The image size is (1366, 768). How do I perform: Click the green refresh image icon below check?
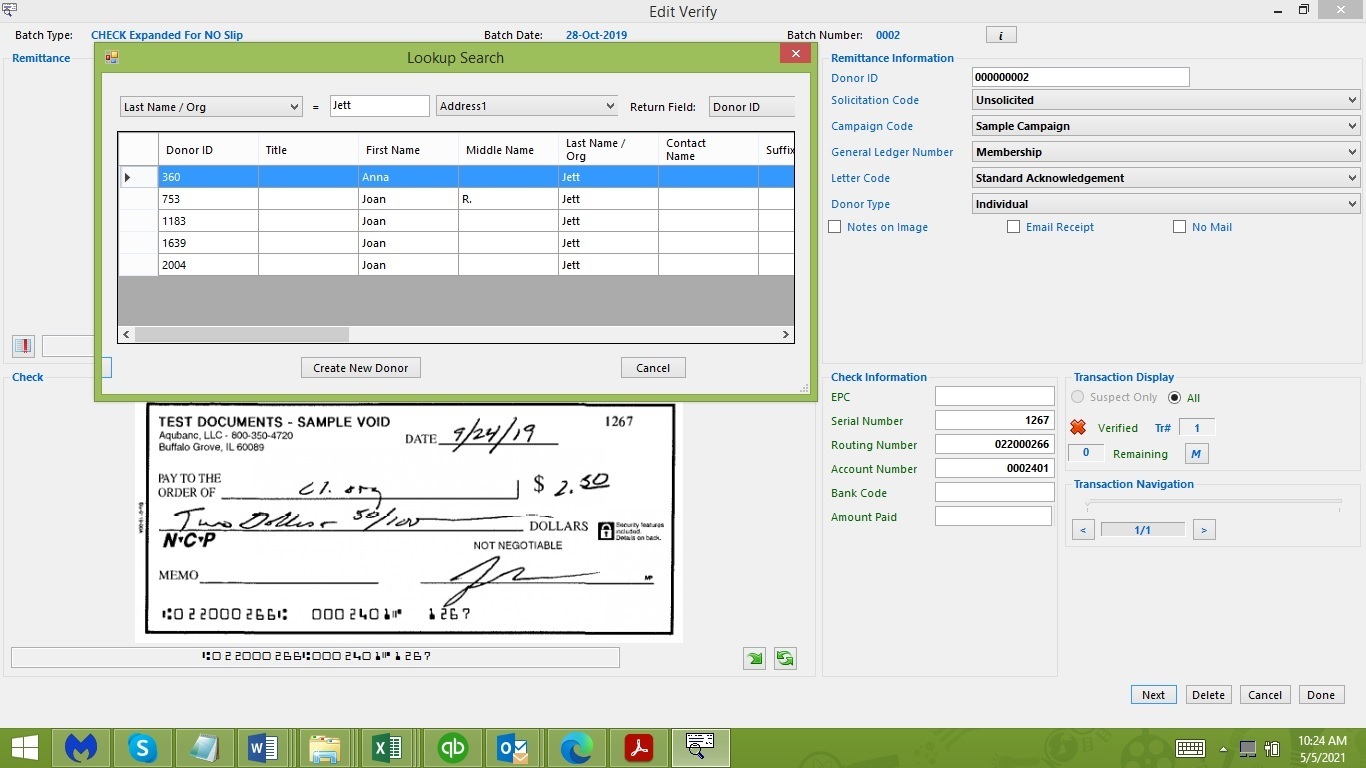pos(785,658)
